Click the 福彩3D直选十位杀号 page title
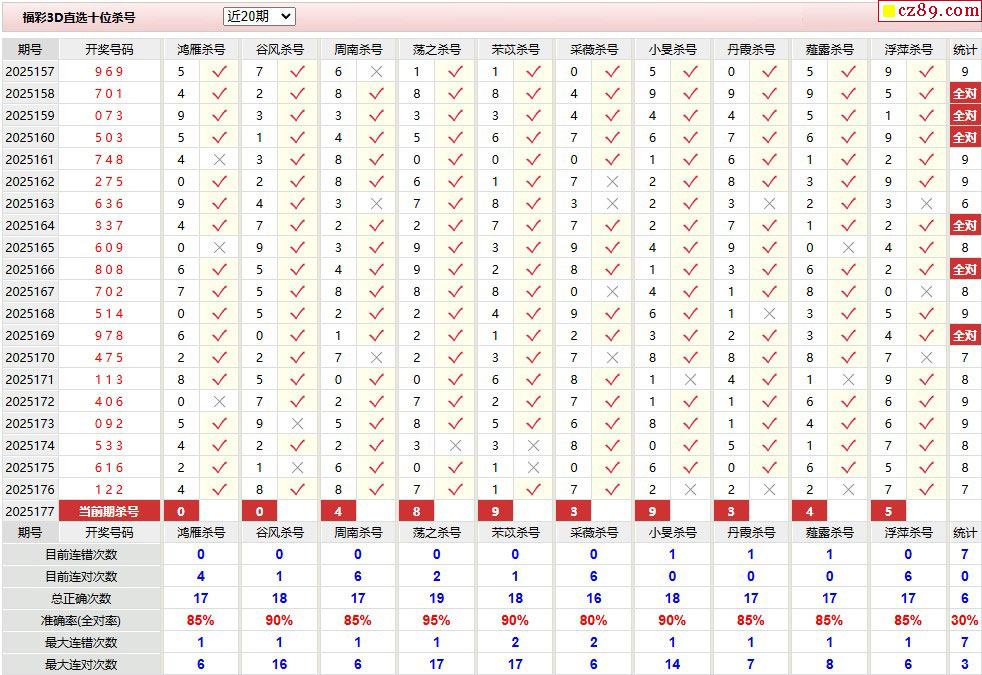 (79, 18)
